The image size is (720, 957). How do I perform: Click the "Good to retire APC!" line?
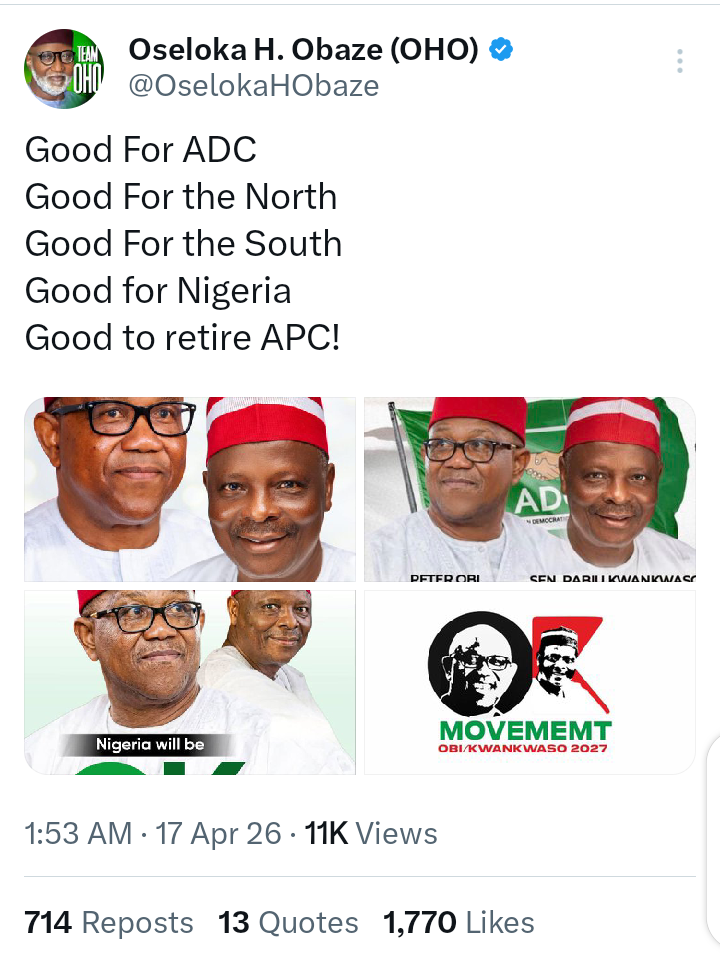[x=183, y=338]
